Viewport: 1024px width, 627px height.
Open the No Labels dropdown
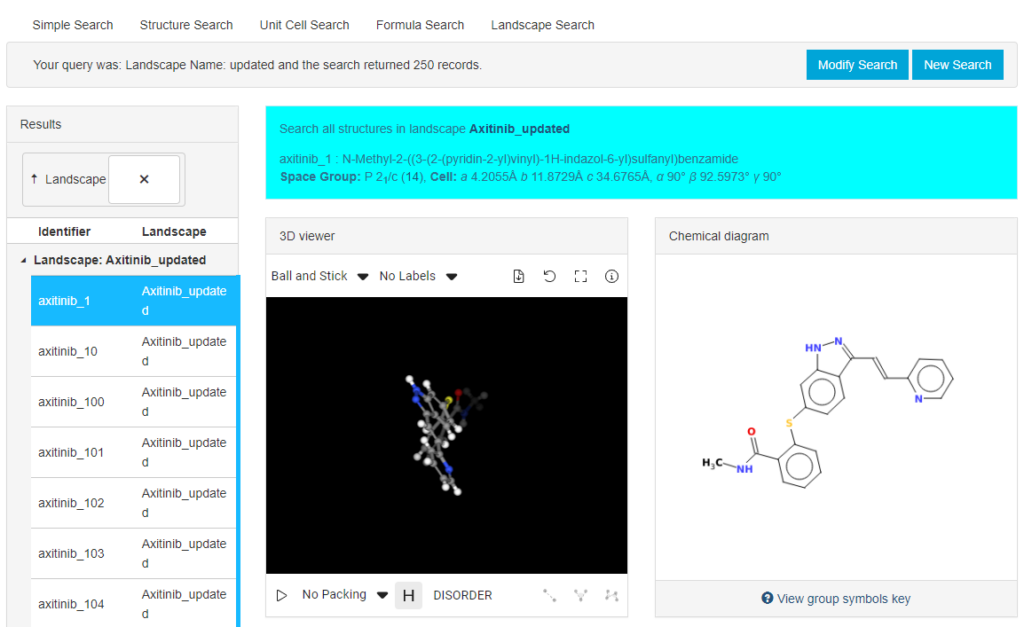click(x=417, y=277)
